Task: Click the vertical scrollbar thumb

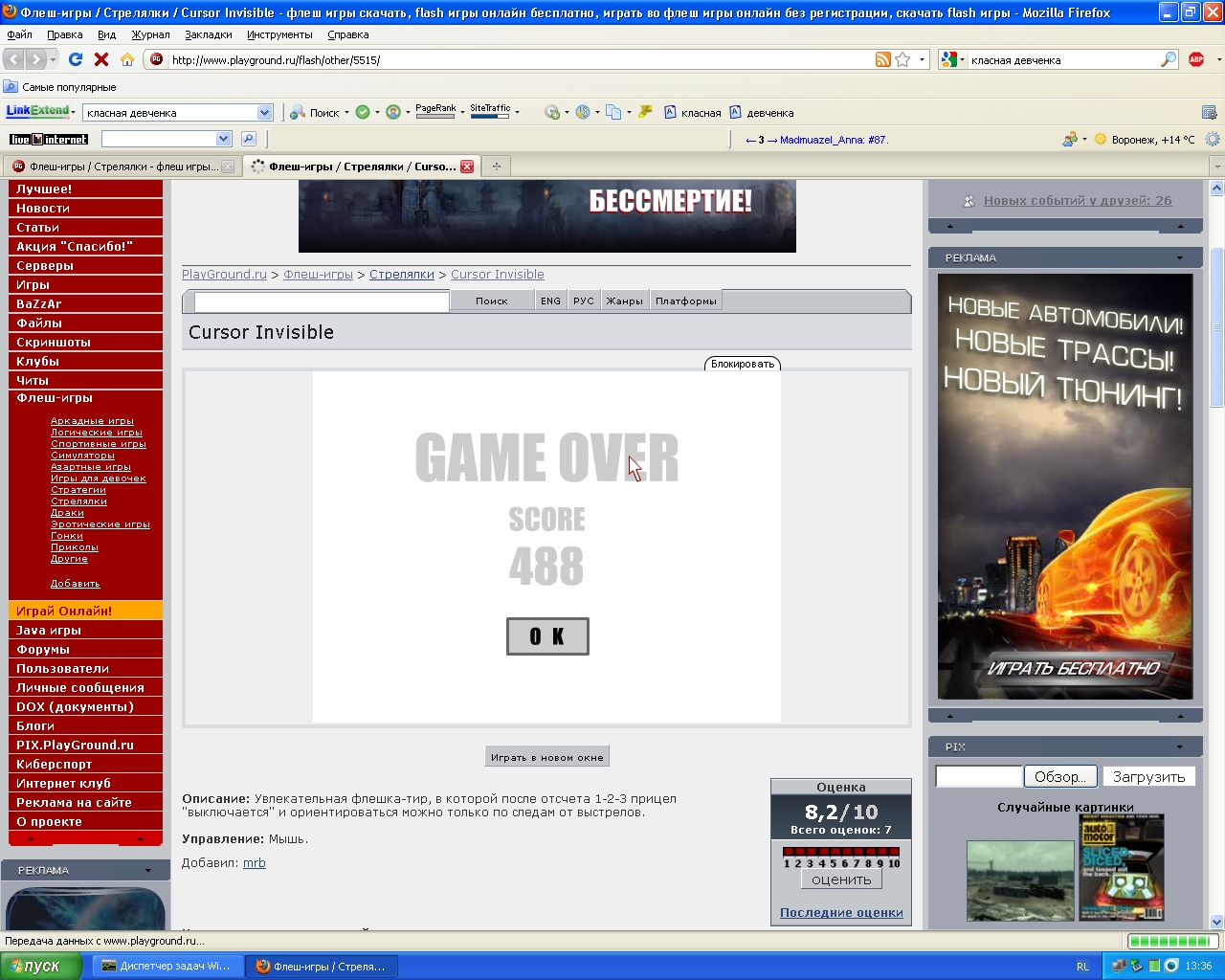Action: (x=1217, y=325)
